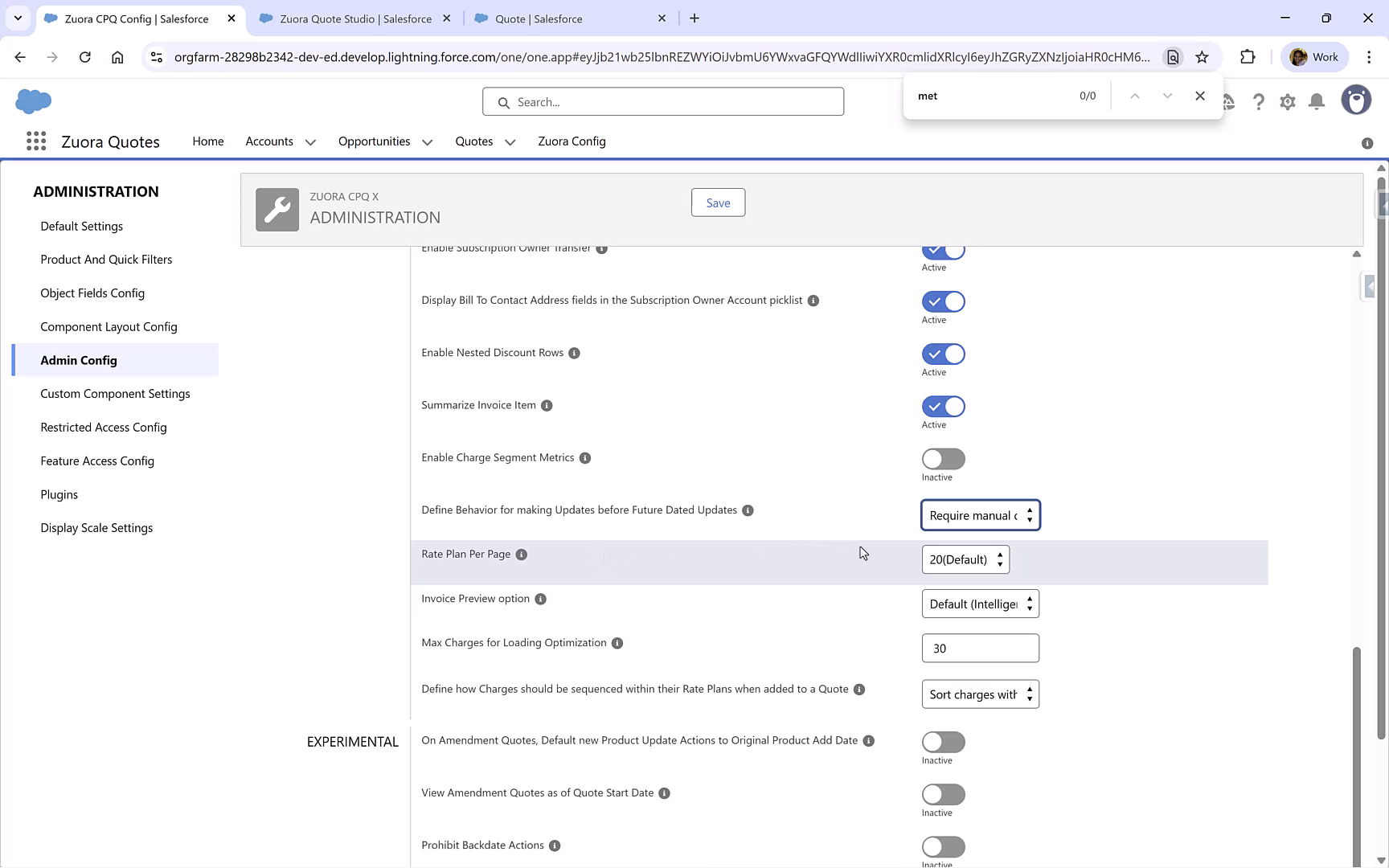Click the bookmark star in the address bar

tap(1203, 57)
